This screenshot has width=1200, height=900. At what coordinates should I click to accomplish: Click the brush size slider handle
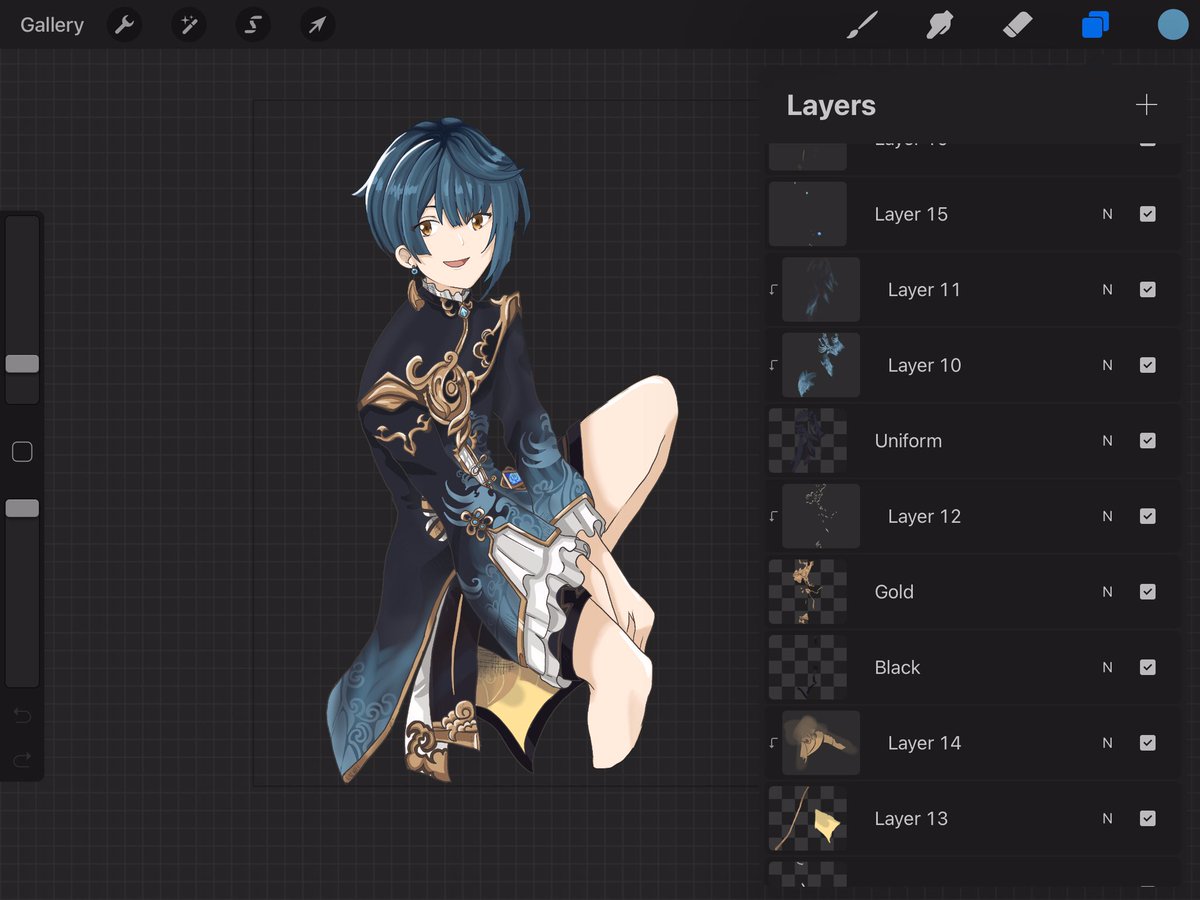click(x=22, y=364)
